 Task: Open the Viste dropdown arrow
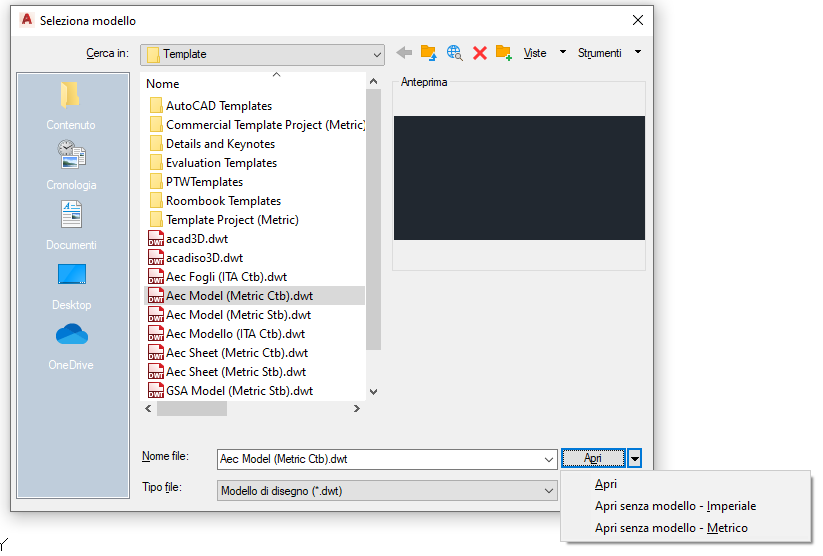coord(563,52)
